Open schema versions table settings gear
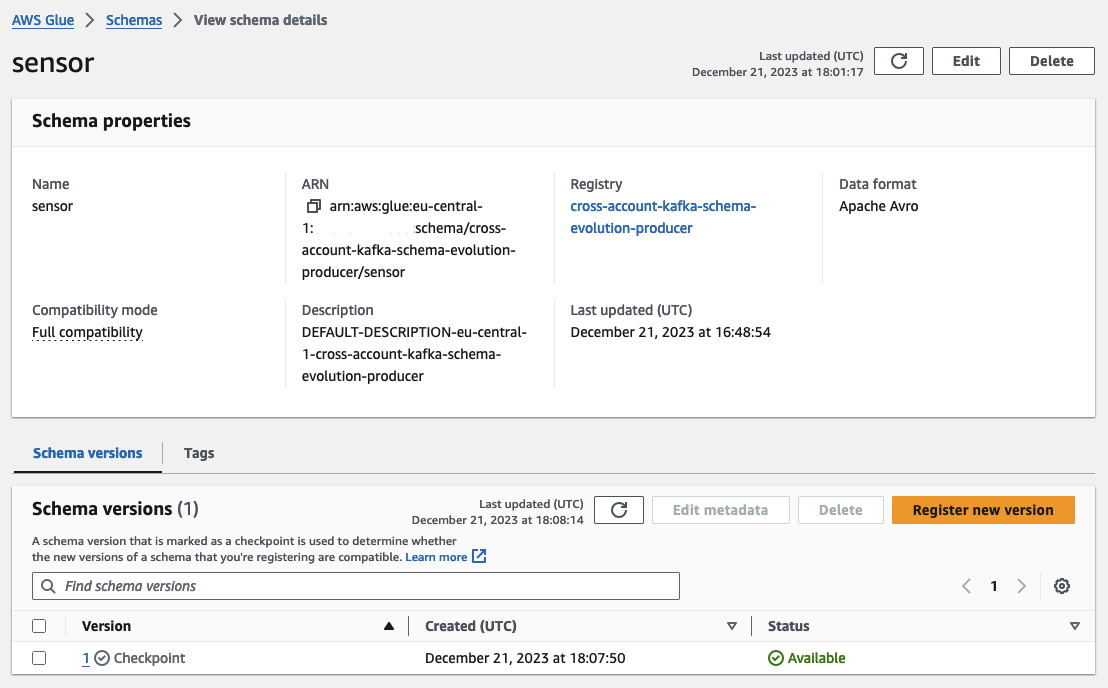Image resolution: width=1108 pixels, height=688 pixels. click(x=1062, y=586)
